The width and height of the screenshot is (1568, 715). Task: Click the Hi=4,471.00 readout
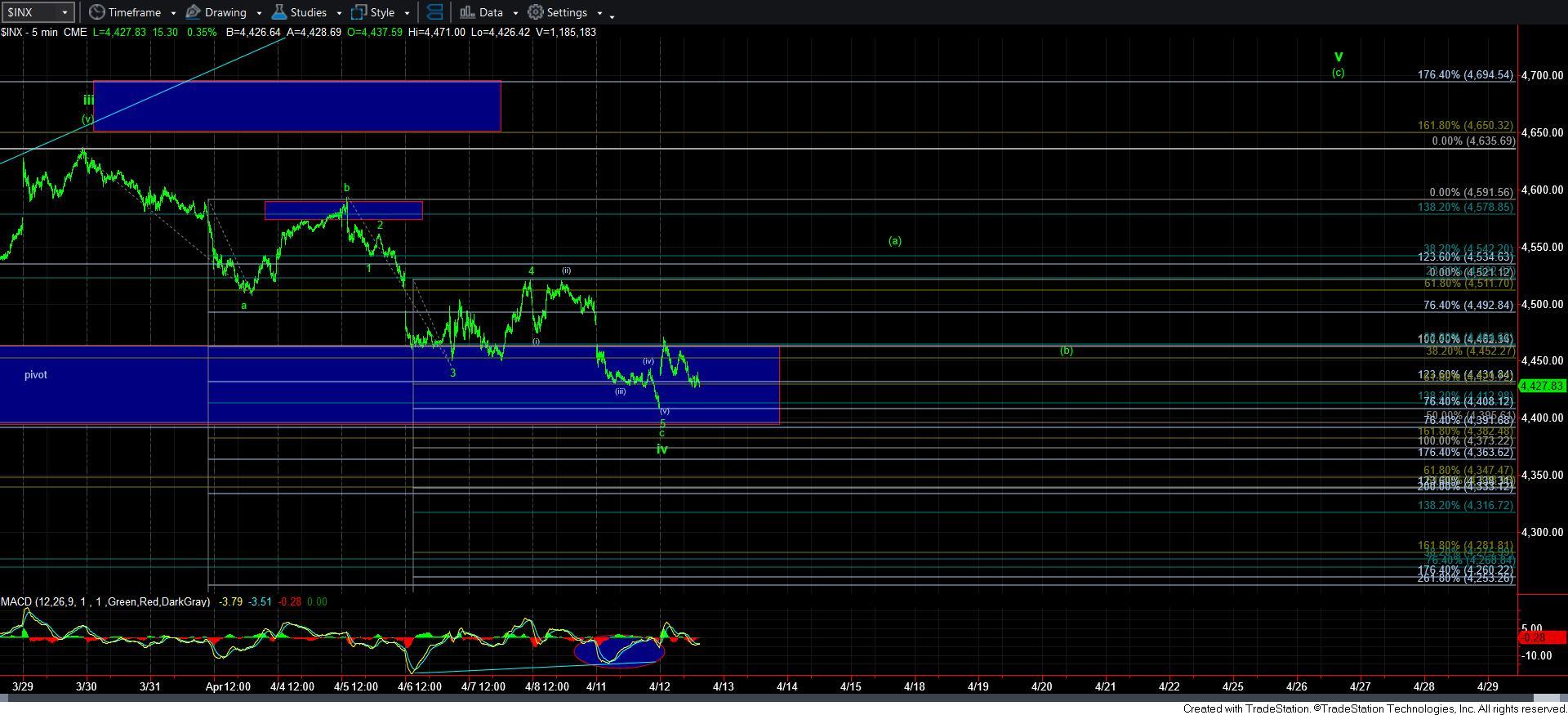[436, 32]
